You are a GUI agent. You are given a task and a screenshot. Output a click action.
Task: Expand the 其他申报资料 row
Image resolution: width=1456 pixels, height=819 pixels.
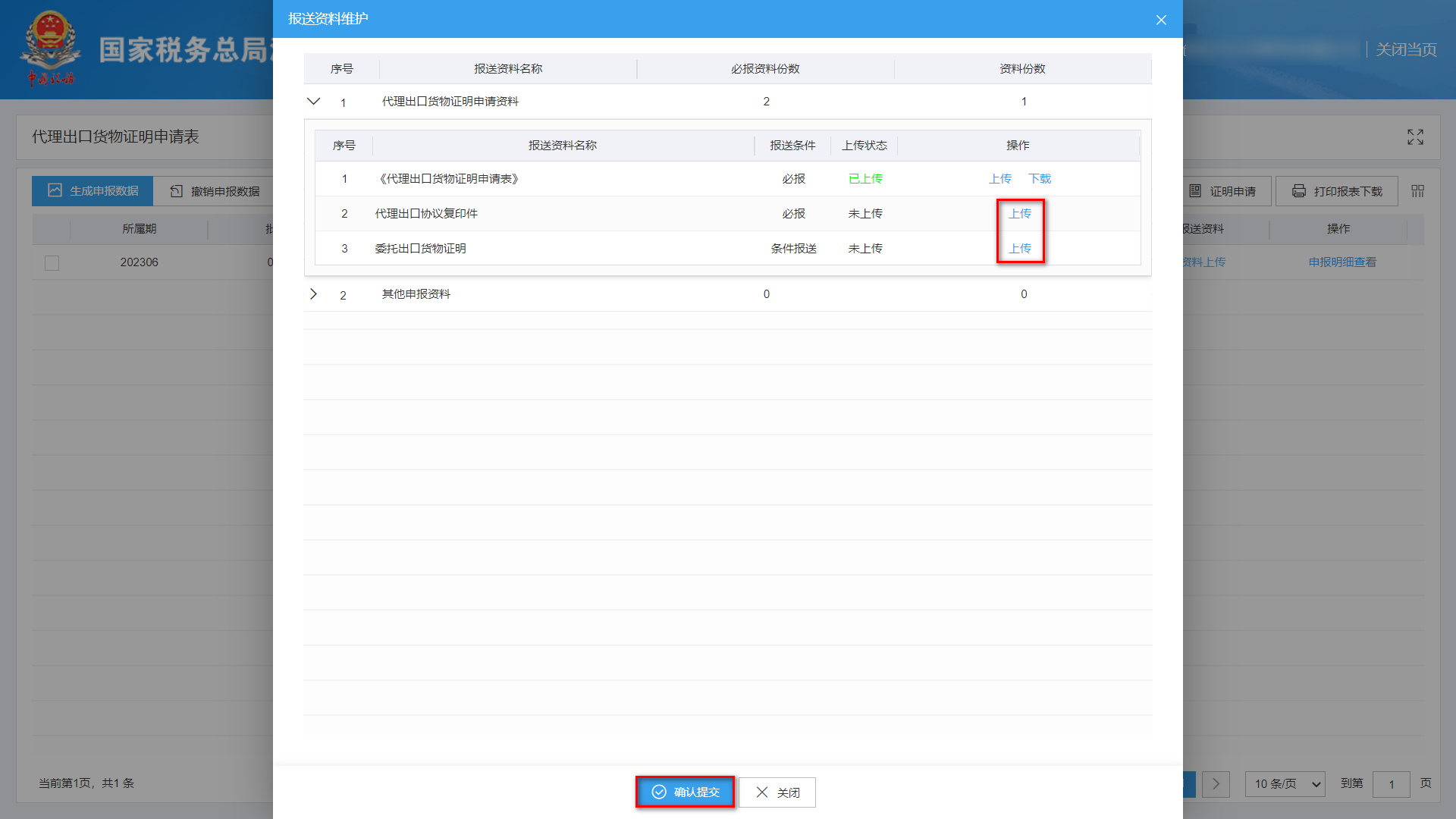click(x=313, y=294)
